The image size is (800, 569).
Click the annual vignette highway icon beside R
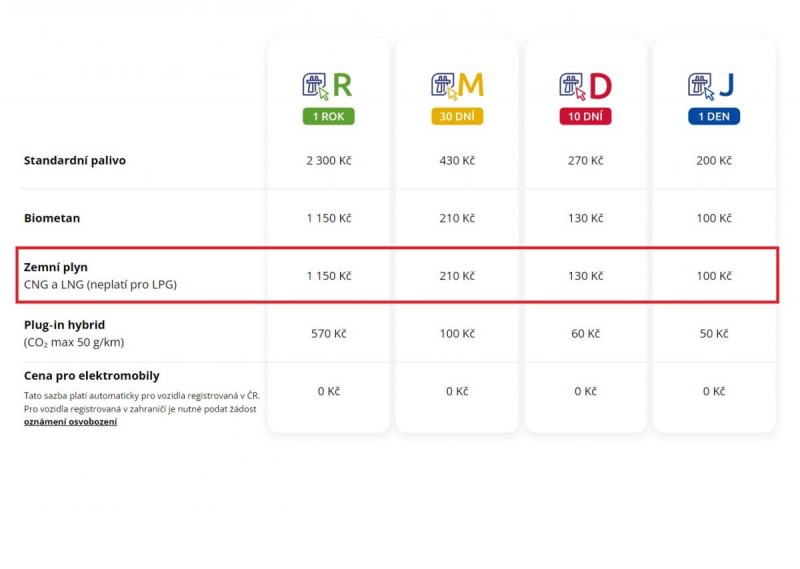click(x=316, y=86)
